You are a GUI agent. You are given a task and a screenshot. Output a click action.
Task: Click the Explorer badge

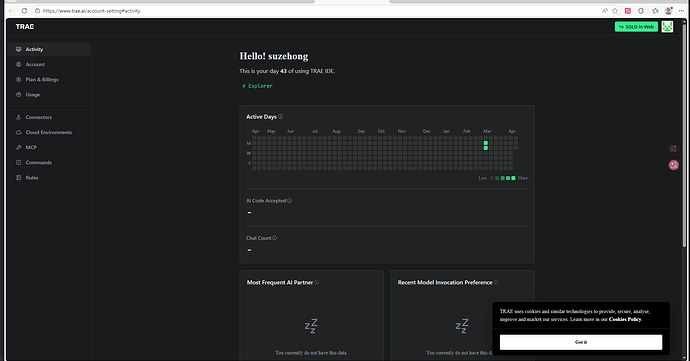257,86
